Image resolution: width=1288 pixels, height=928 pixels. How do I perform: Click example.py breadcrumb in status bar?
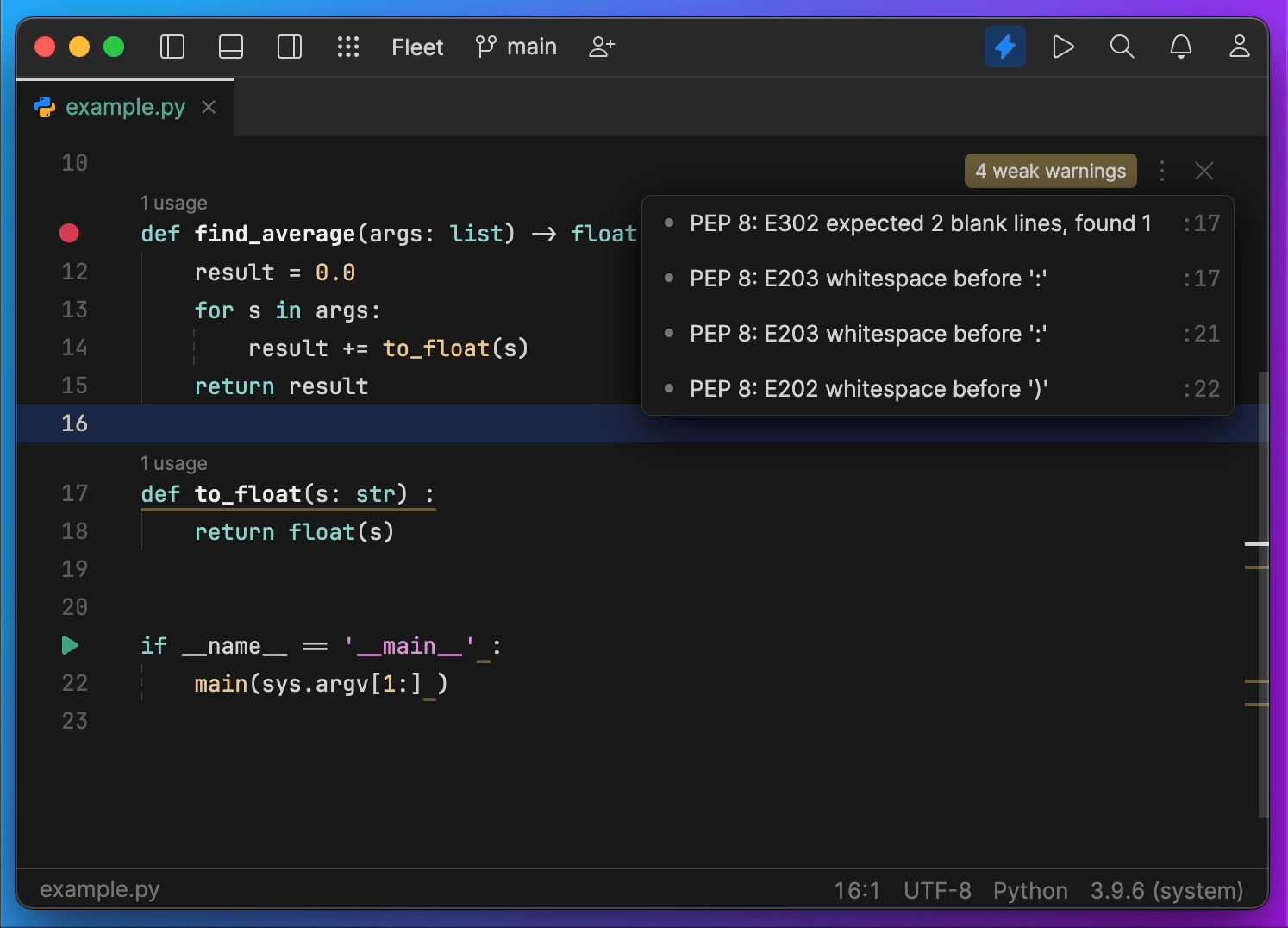(x=100, y=889)
